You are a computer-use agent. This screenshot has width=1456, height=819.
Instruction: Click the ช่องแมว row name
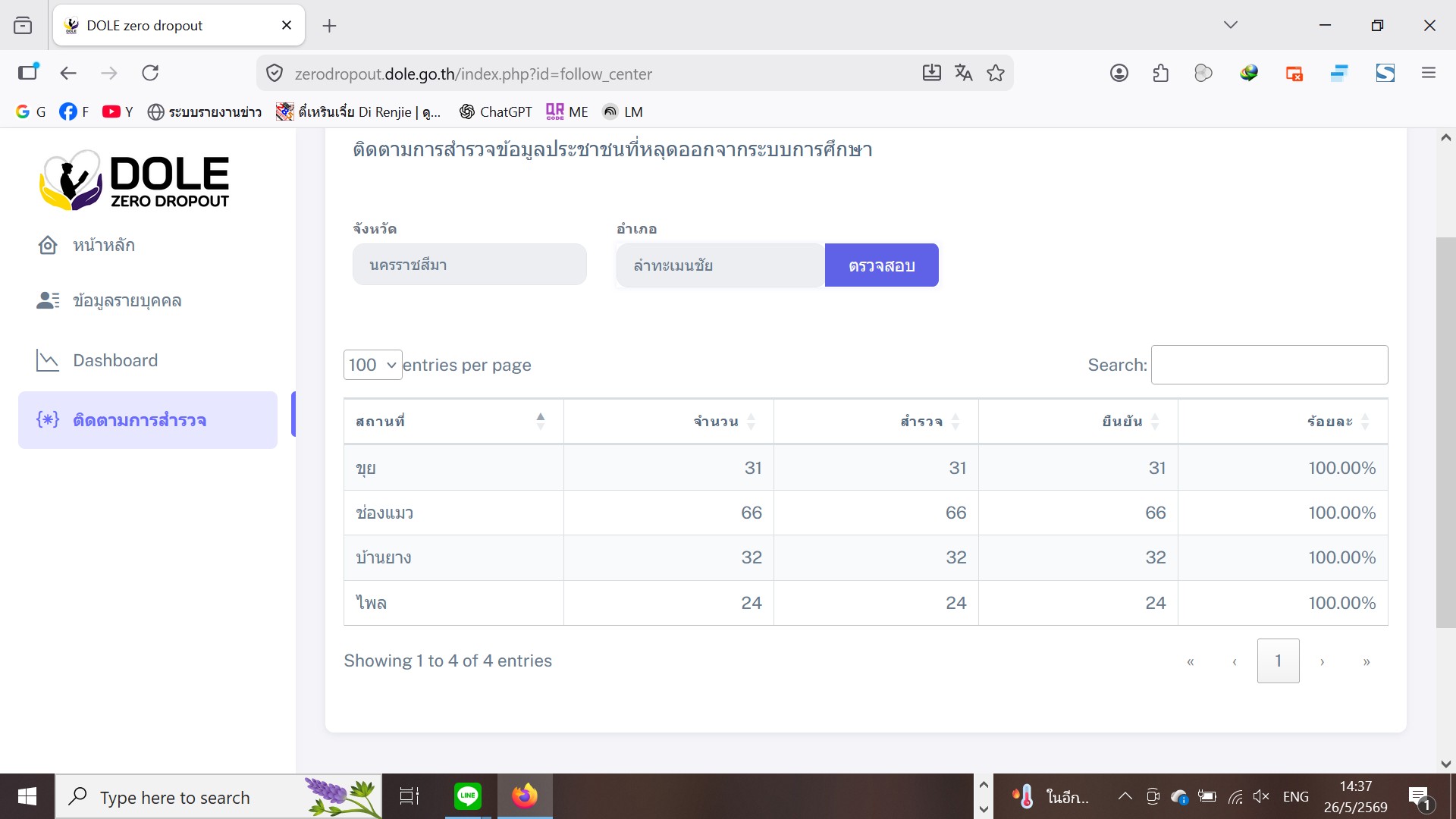384,513
